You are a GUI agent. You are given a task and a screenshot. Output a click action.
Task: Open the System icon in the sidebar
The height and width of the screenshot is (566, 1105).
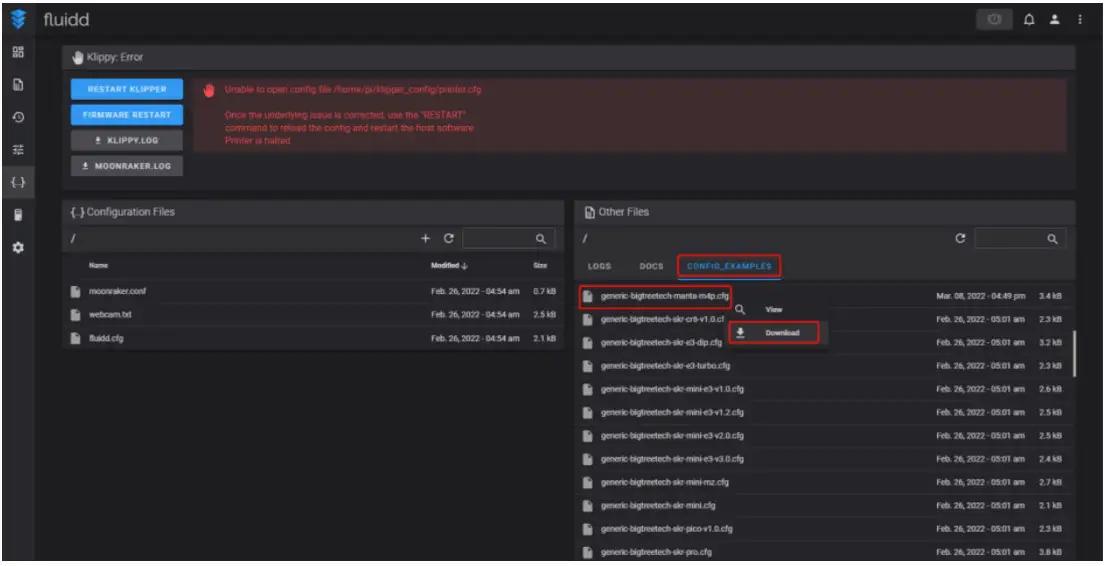(18, 215)
